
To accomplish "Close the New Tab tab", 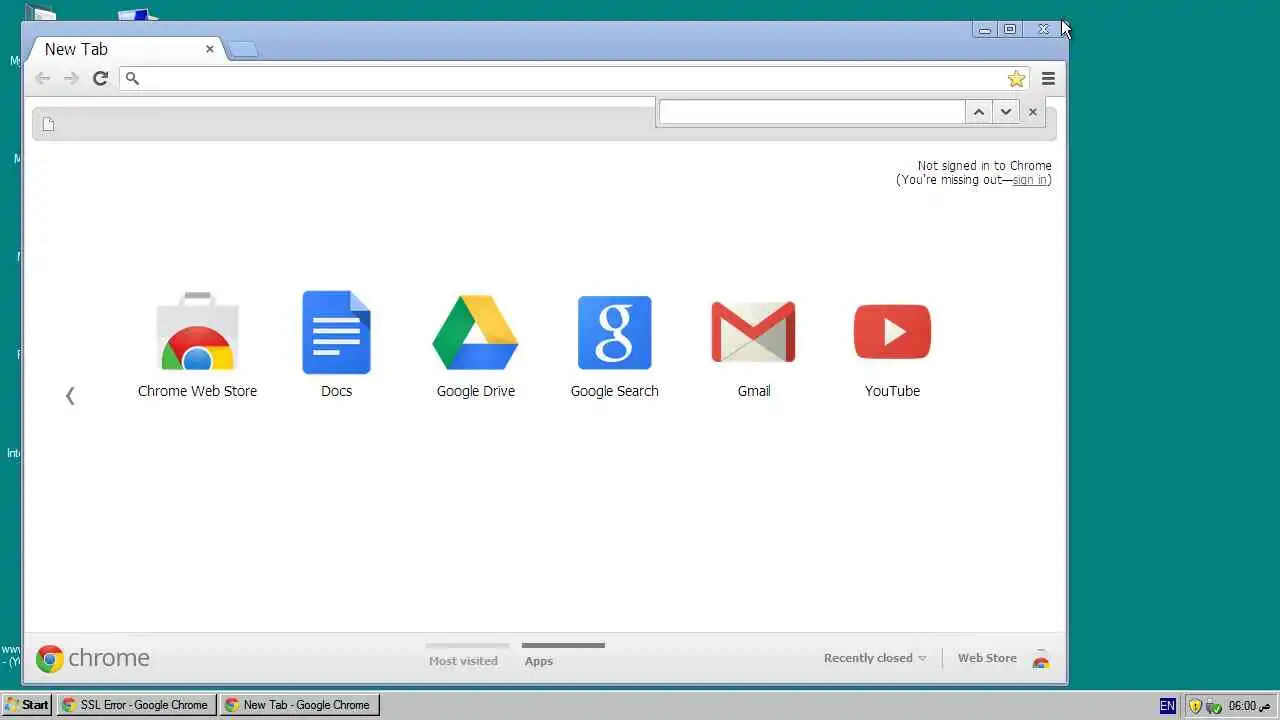I will point(210,48).
